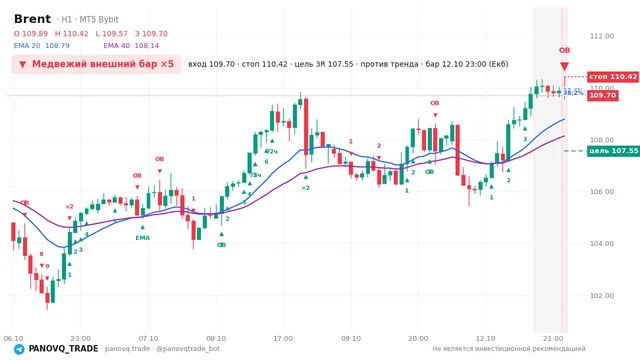The image size is (640, 360).
Task: Click the red '×2' marker label
Action: click(x=69, y=207)
